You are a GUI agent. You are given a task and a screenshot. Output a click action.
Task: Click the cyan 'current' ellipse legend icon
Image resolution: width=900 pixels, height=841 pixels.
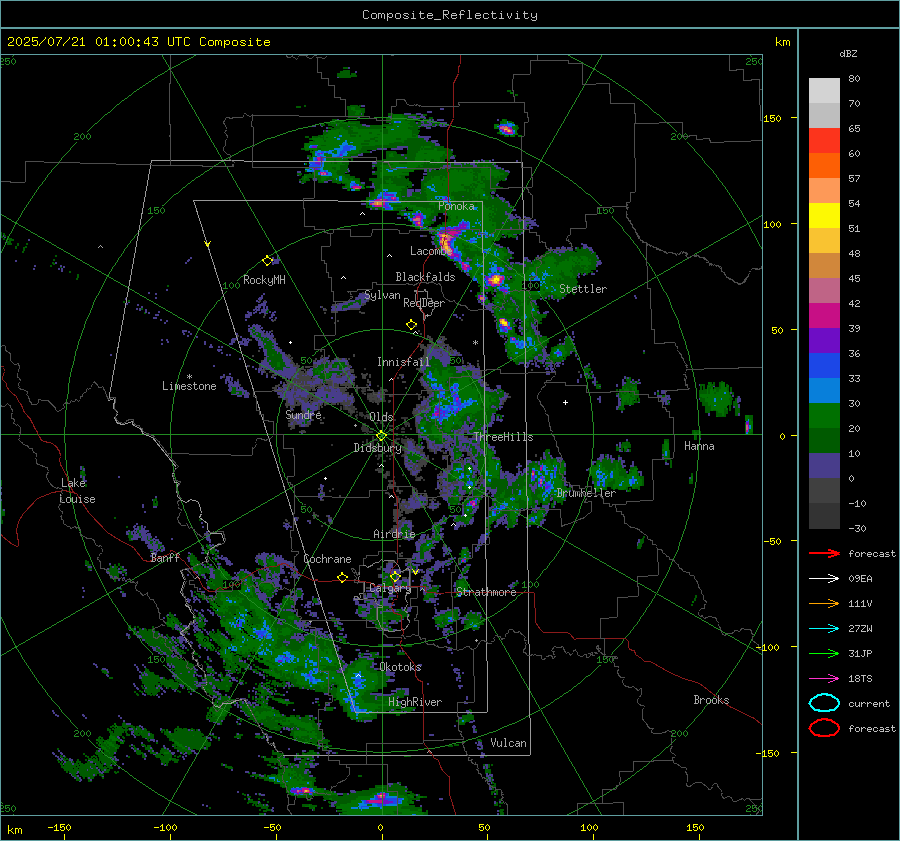(824, 703)
